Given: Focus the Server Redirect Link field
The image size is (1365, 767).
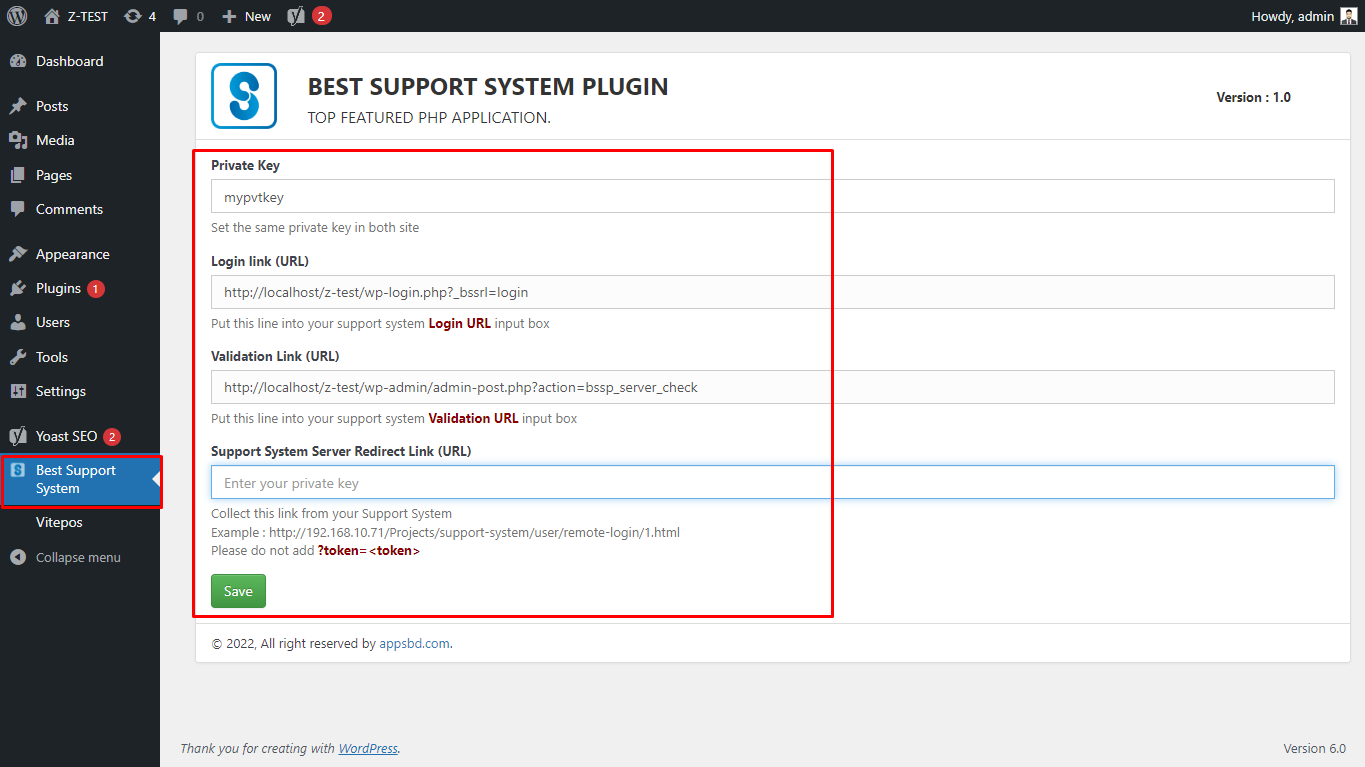Looking at the screenshot, I should 772,482.
